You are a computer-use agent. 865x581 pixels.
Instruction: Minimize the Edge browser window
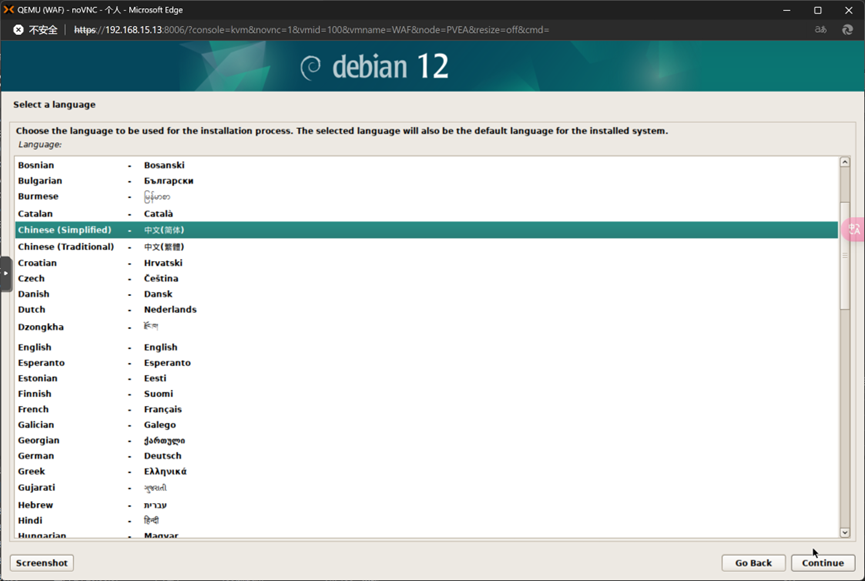click(x=787, y=10)
